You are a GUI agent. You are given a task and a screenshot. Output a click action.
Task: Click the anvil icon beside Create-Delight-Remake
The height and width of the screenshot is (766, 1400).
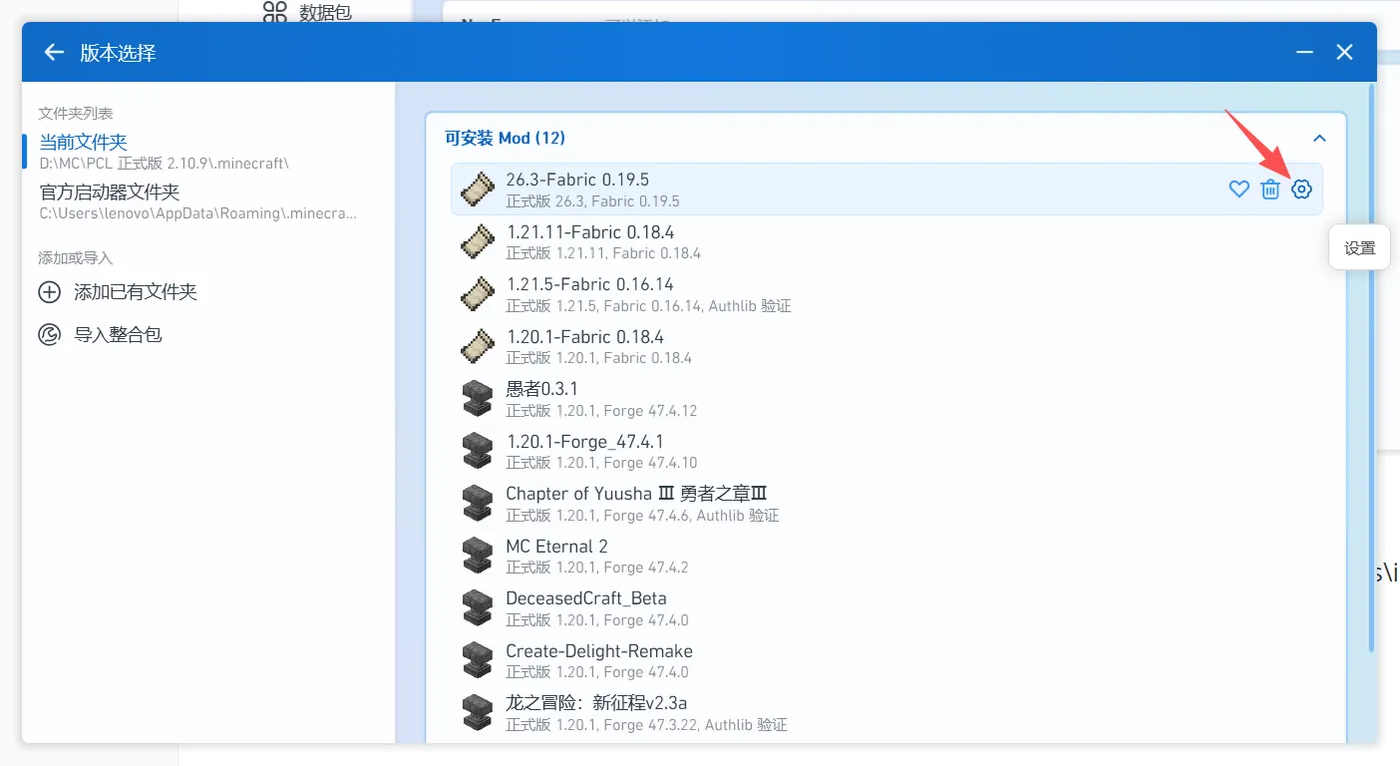click(x=477, y=660)
